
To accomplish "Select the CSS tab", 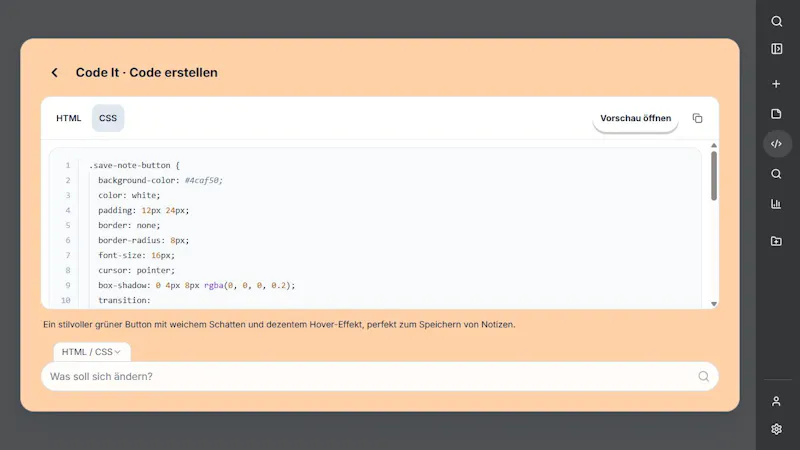I will pyautogui.click(x=108, y=118).
